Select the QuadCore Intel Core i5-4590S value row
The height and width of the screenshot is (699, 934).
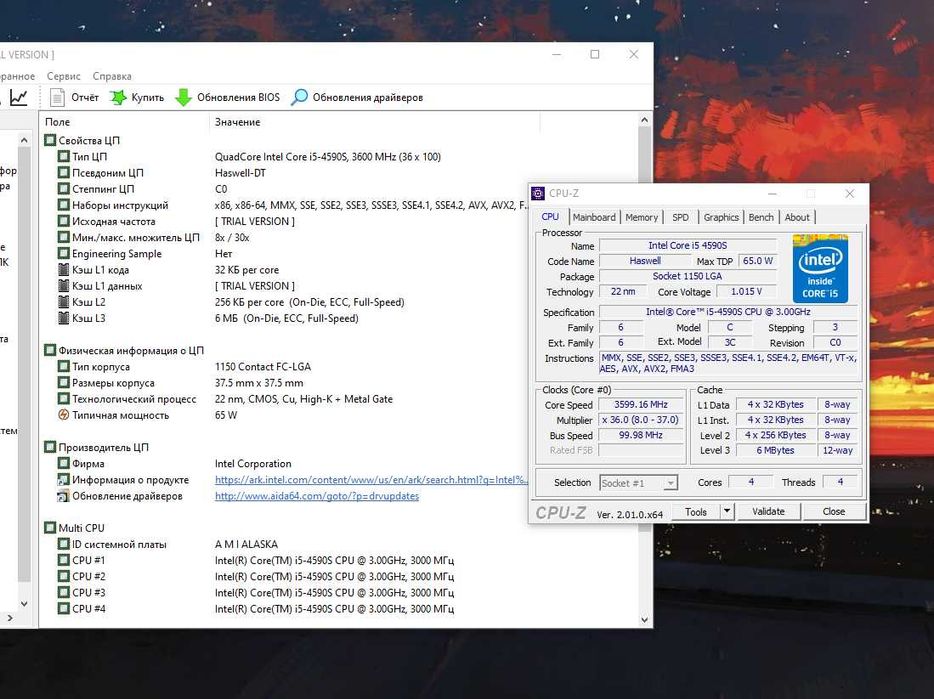pyautogui.click(x=328, y=157)
